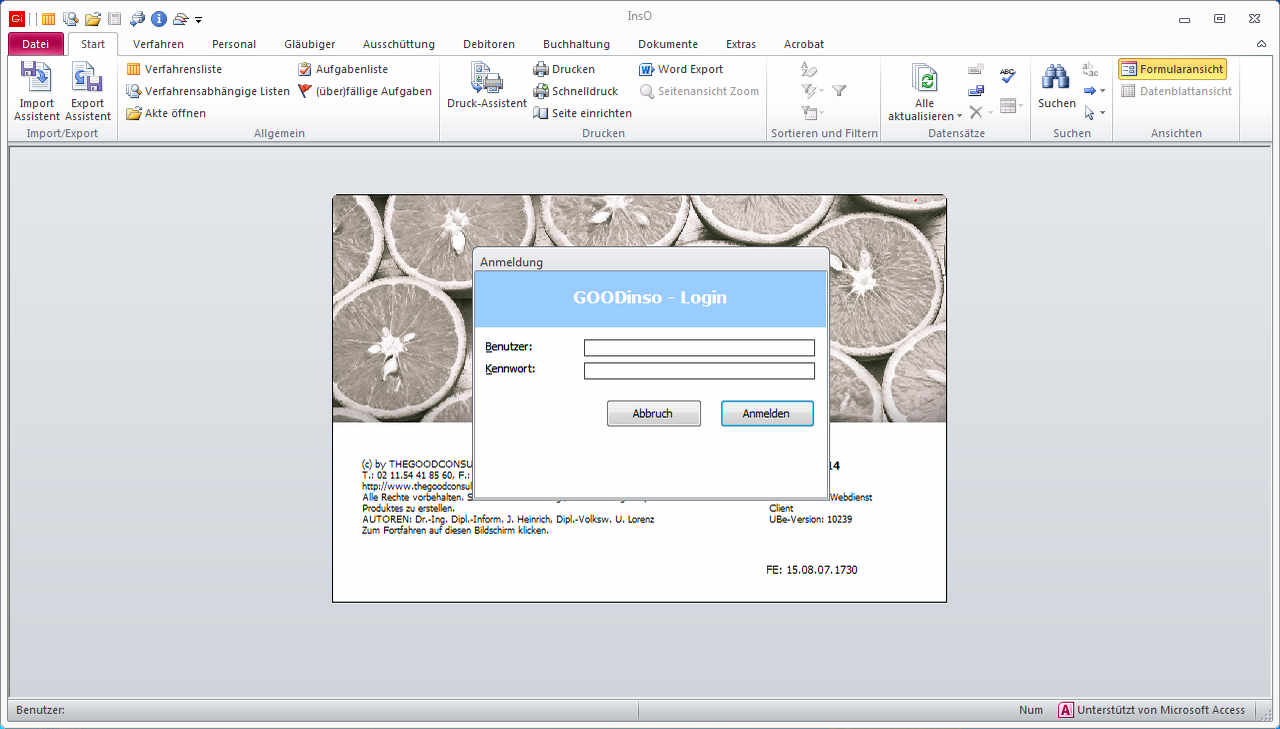This screenshot has width=1280, height=729.
Task: Click the replace ab-ac icon
Action: click(x=1090, y=69)
